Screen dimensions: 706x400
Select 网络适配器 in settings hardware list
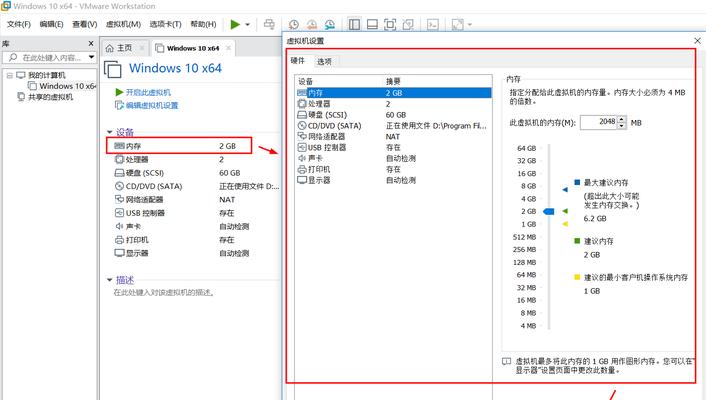[x=394, y=136]
